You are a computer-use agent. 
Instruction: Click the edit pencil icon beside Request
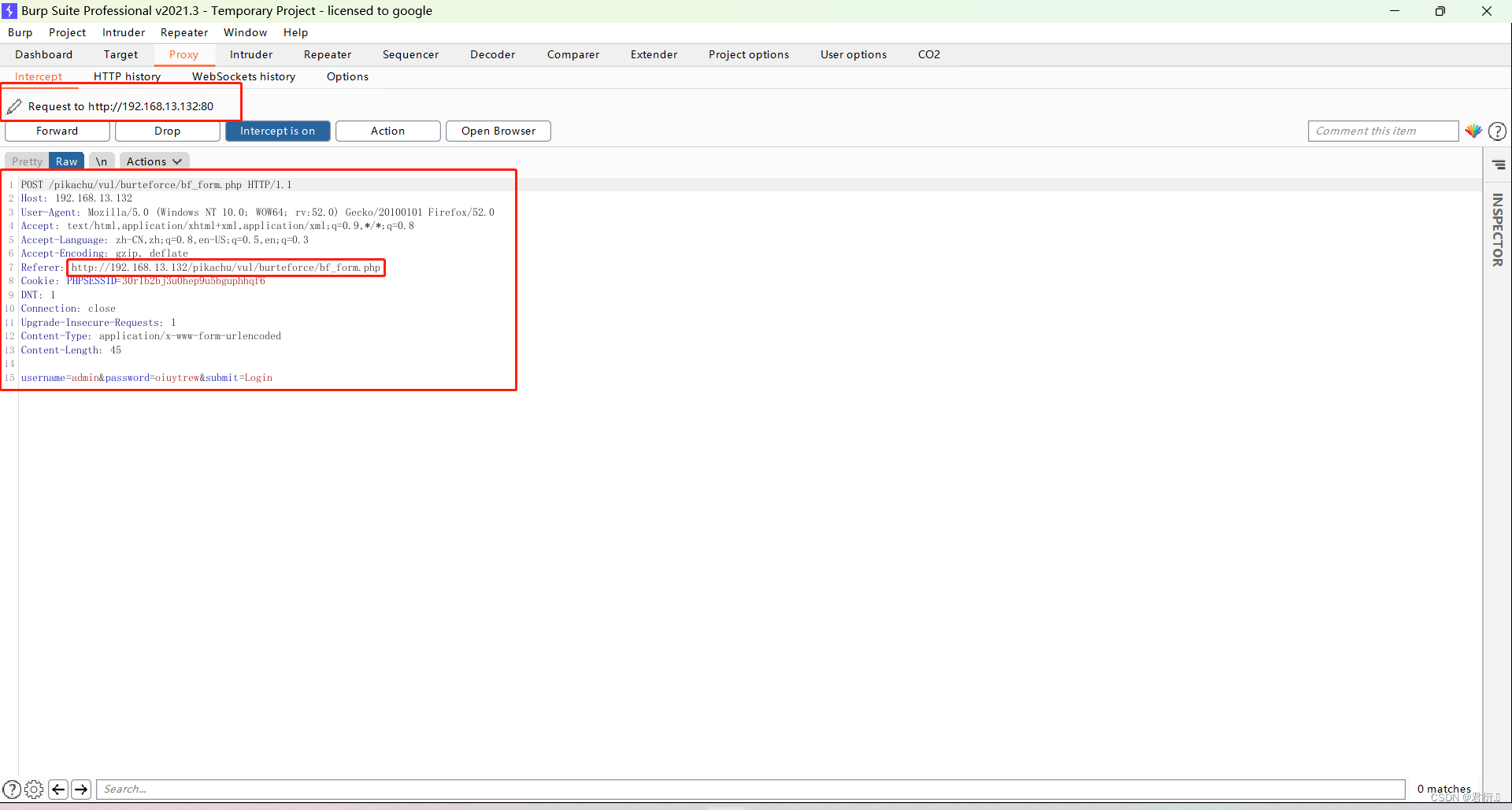tap(14, 106)
